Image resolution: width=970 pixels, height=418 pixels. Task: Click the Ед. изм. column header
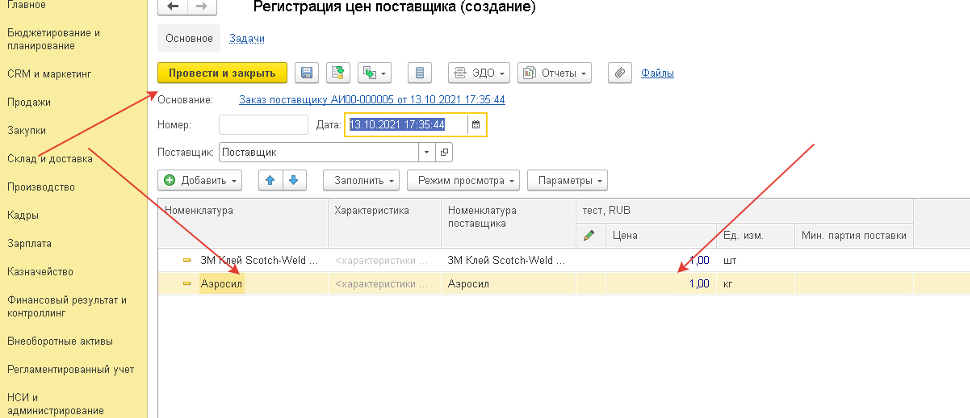[755, 236]
